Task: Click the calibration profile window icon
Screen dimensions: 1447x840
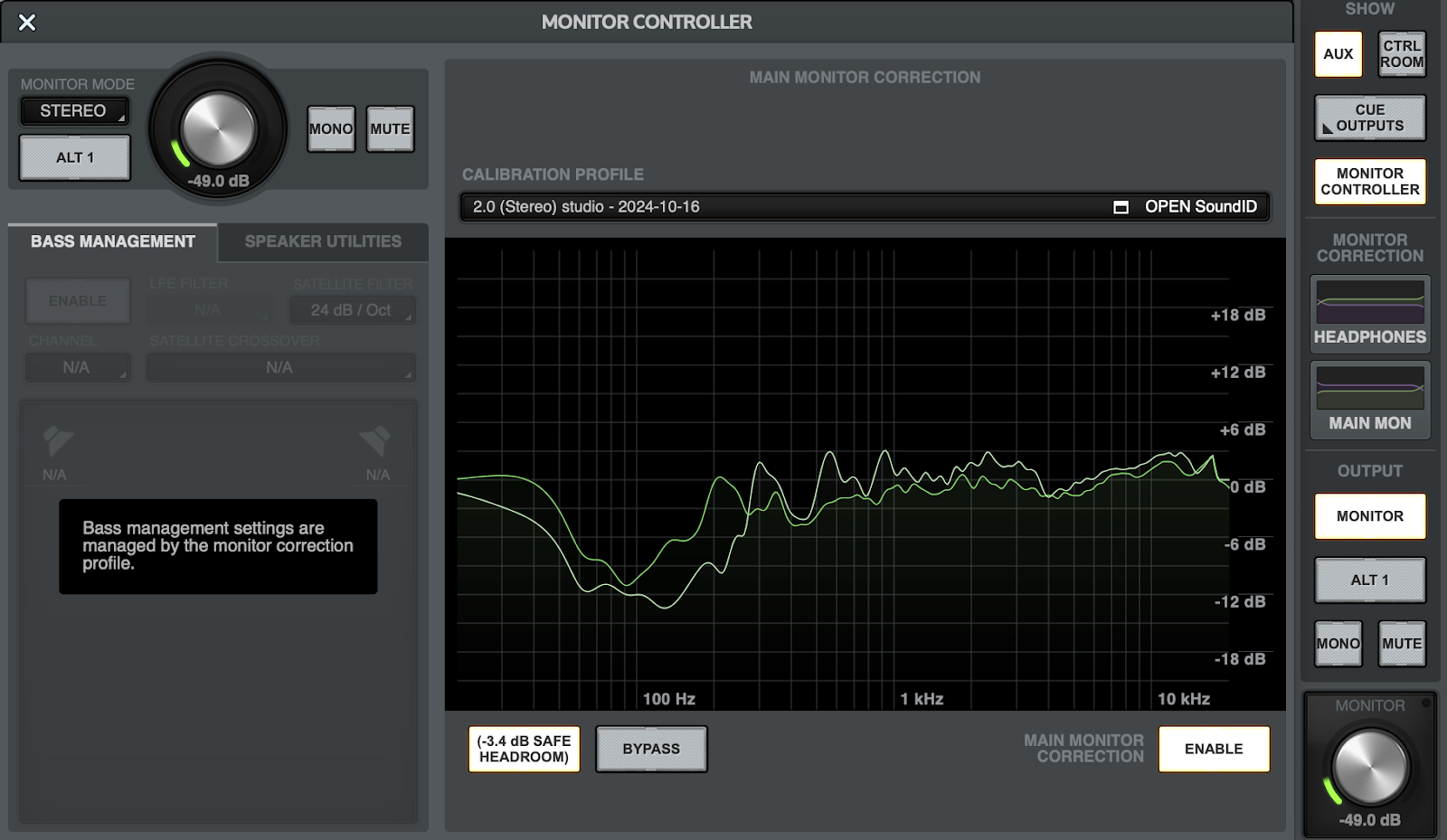Action: pos(1121,207)
